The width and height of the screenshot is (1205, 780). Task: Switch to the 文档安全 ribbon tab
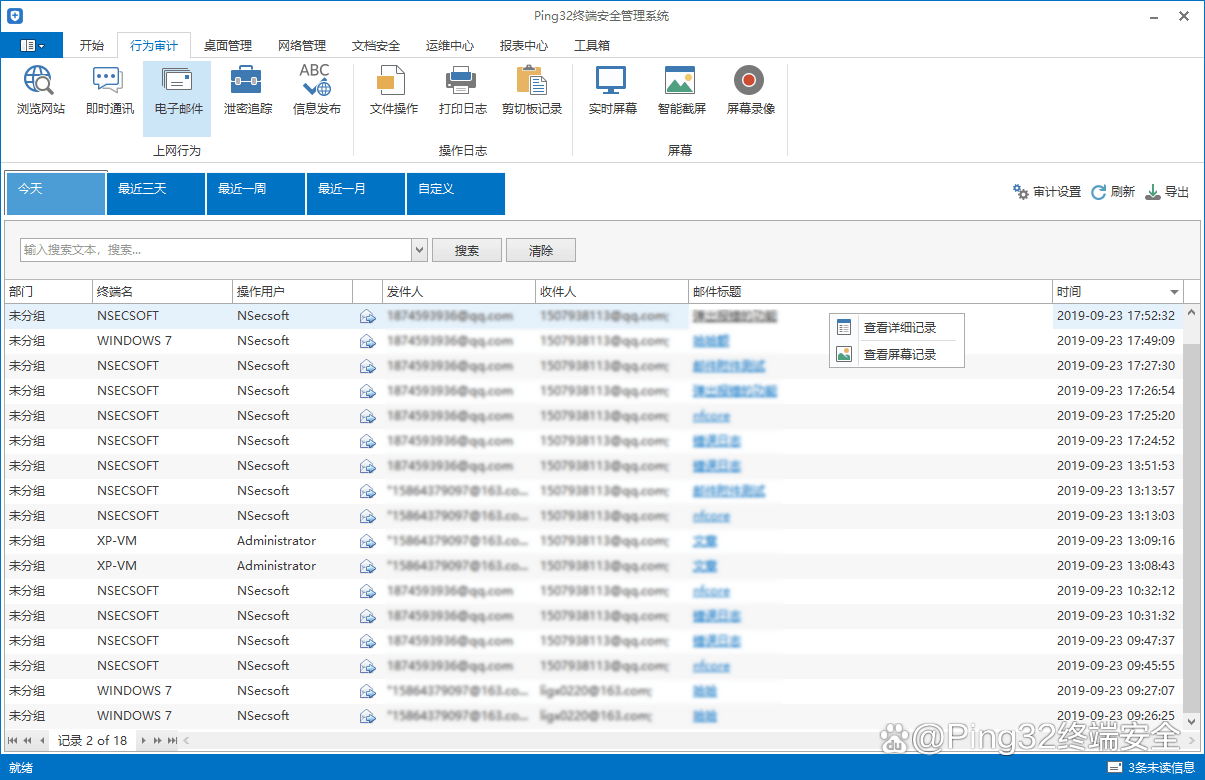coord(376,45)
